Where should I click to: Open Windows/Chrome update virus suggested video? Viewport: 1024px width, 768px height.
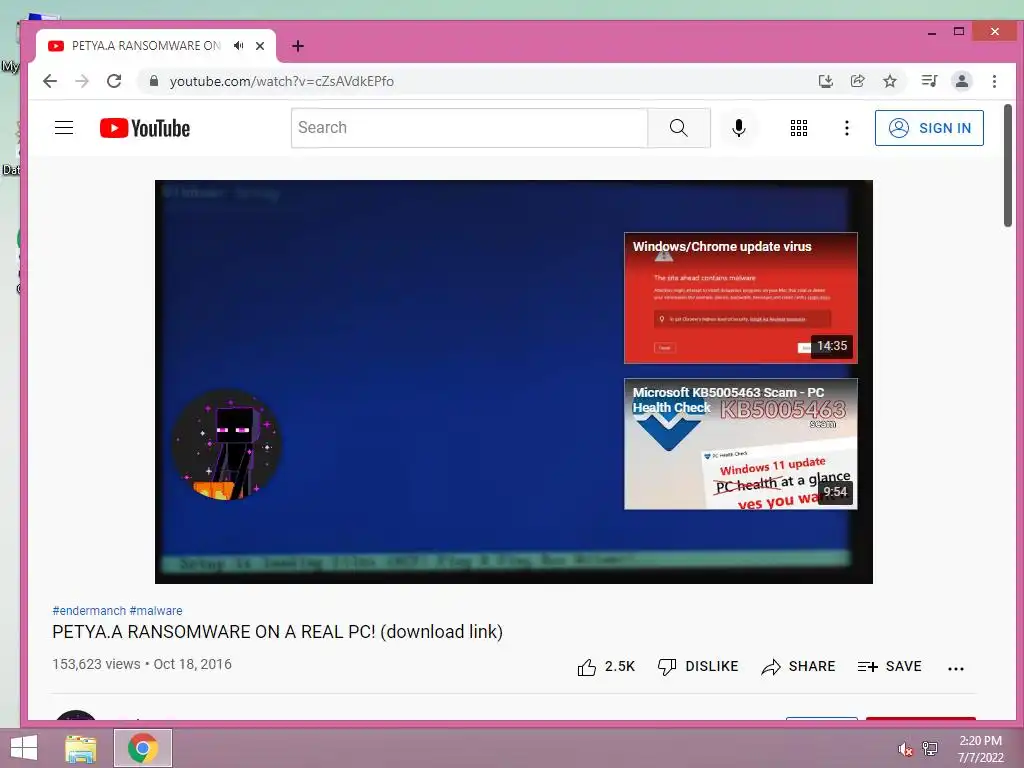(741, 298)
